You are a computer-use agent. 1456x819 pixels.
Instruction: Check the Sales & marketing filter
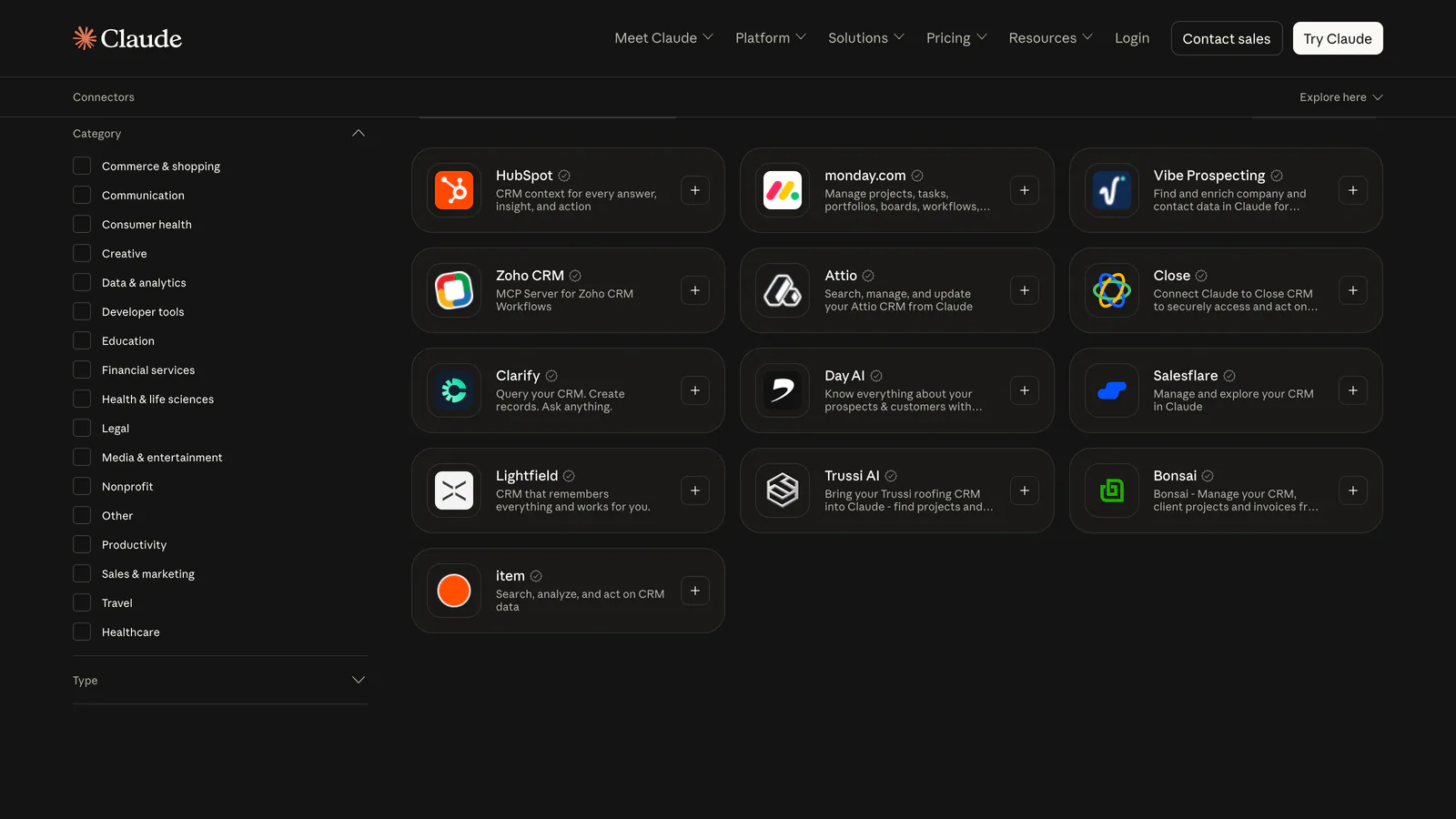tap(82, 573)
